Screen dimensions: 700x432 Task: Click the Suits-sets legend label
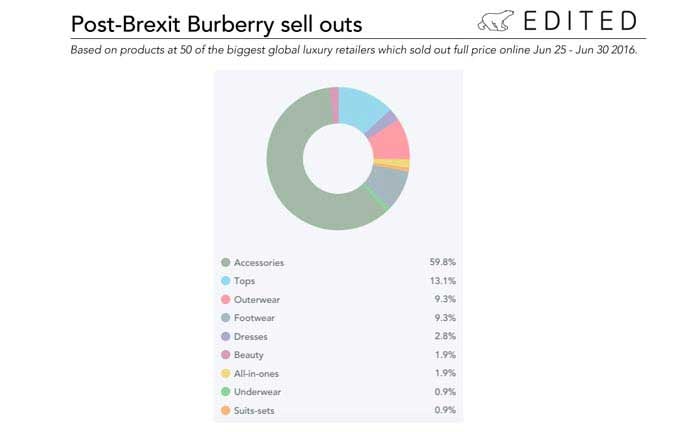(255, 410)
